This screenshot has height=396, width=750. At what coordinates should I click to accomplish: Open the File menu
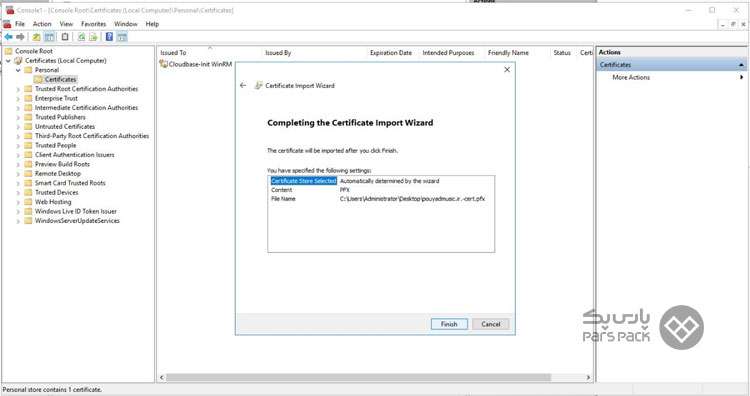tap(20, 24)
